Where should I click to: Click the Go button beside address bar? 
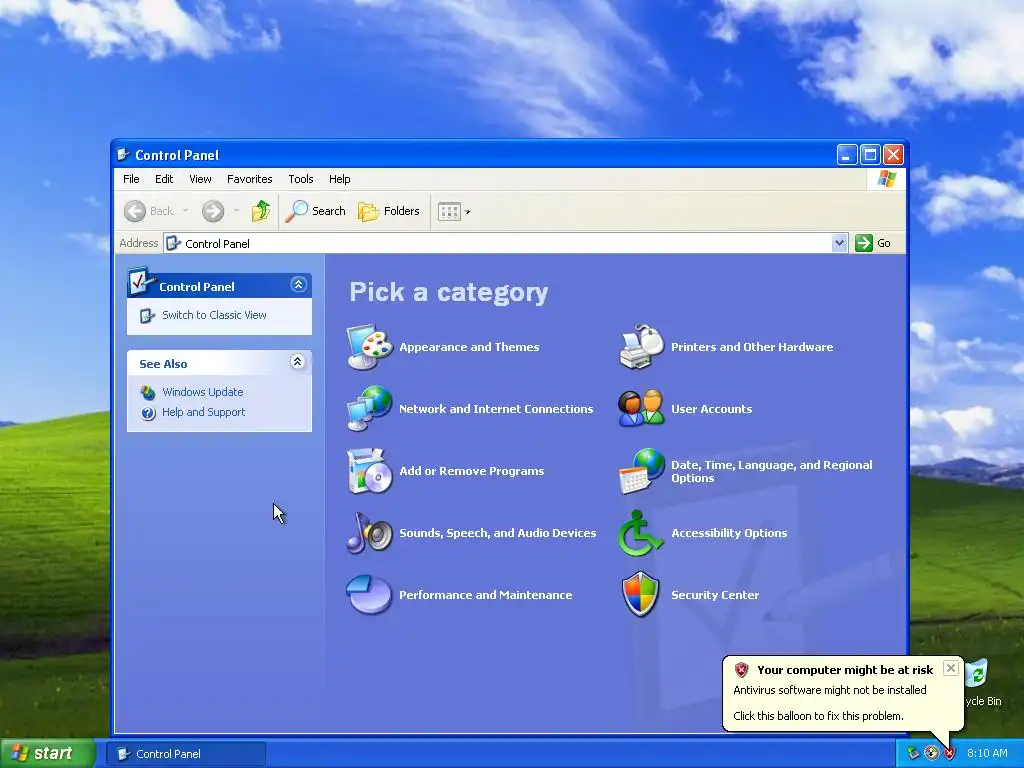[873, 243]
